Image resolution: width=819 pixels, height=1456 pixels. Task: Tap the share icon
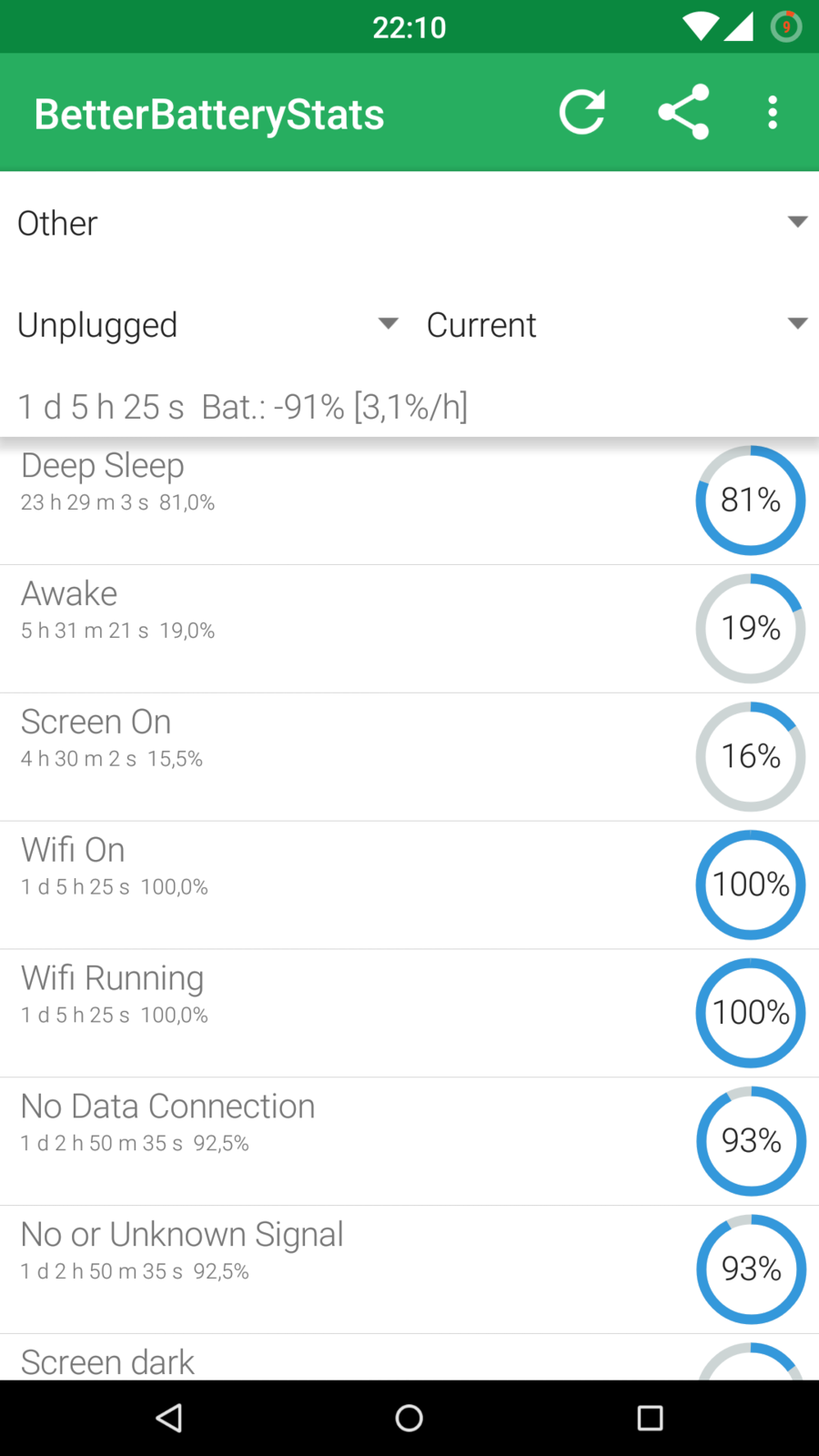point(683,112)
